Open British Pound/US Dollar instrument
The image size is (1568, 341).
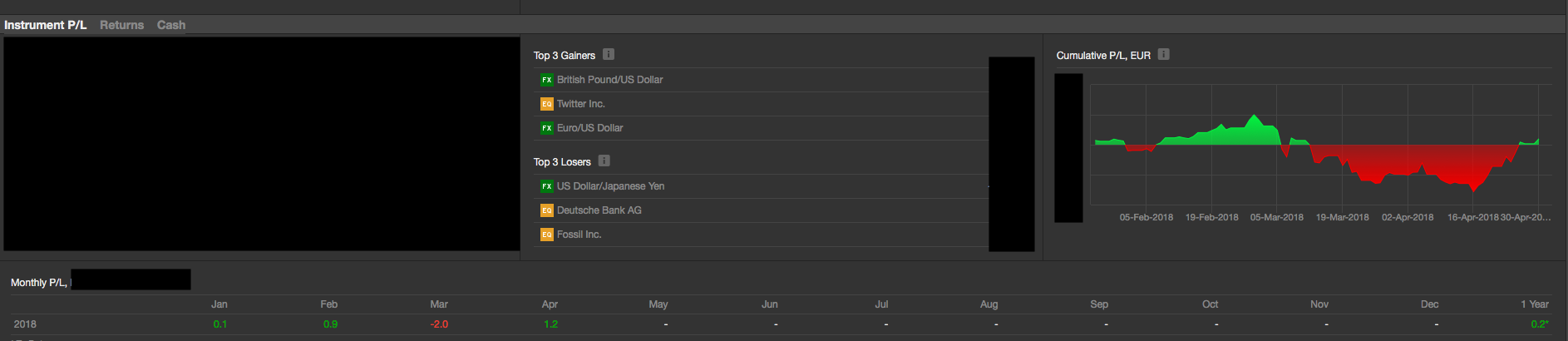coord(609,80)
